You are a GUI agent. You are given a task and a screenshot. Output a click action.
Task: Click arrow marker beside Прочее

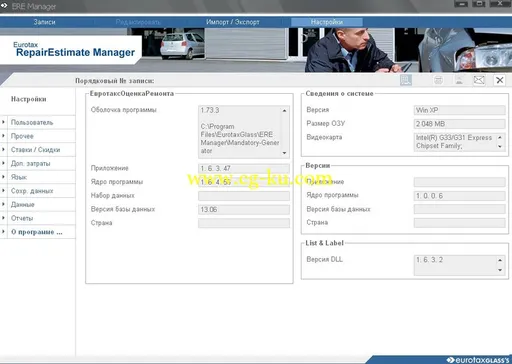coord(3,136)
